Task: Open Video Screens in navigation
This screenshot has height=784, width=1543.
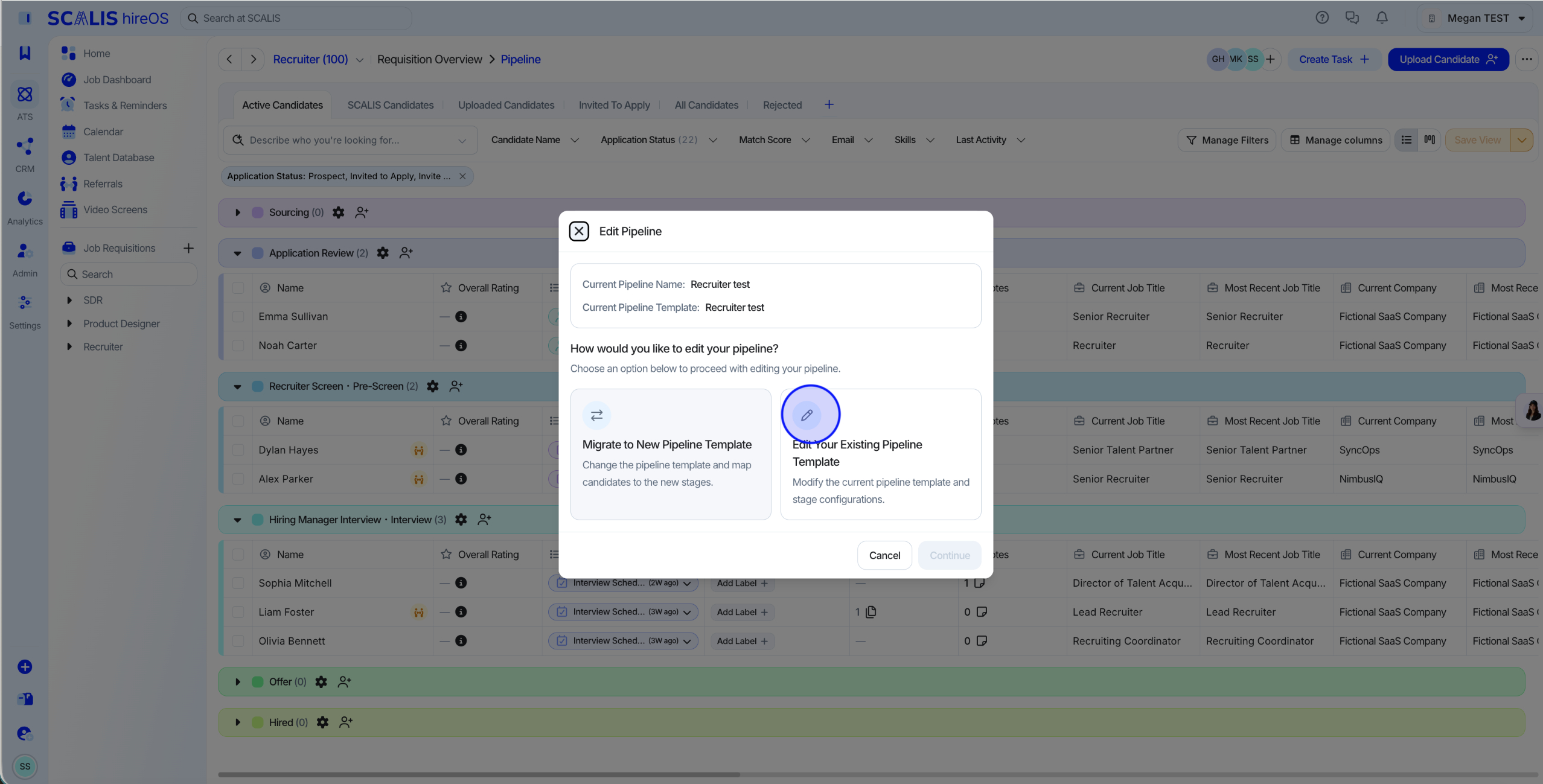Action: [115, 209]
